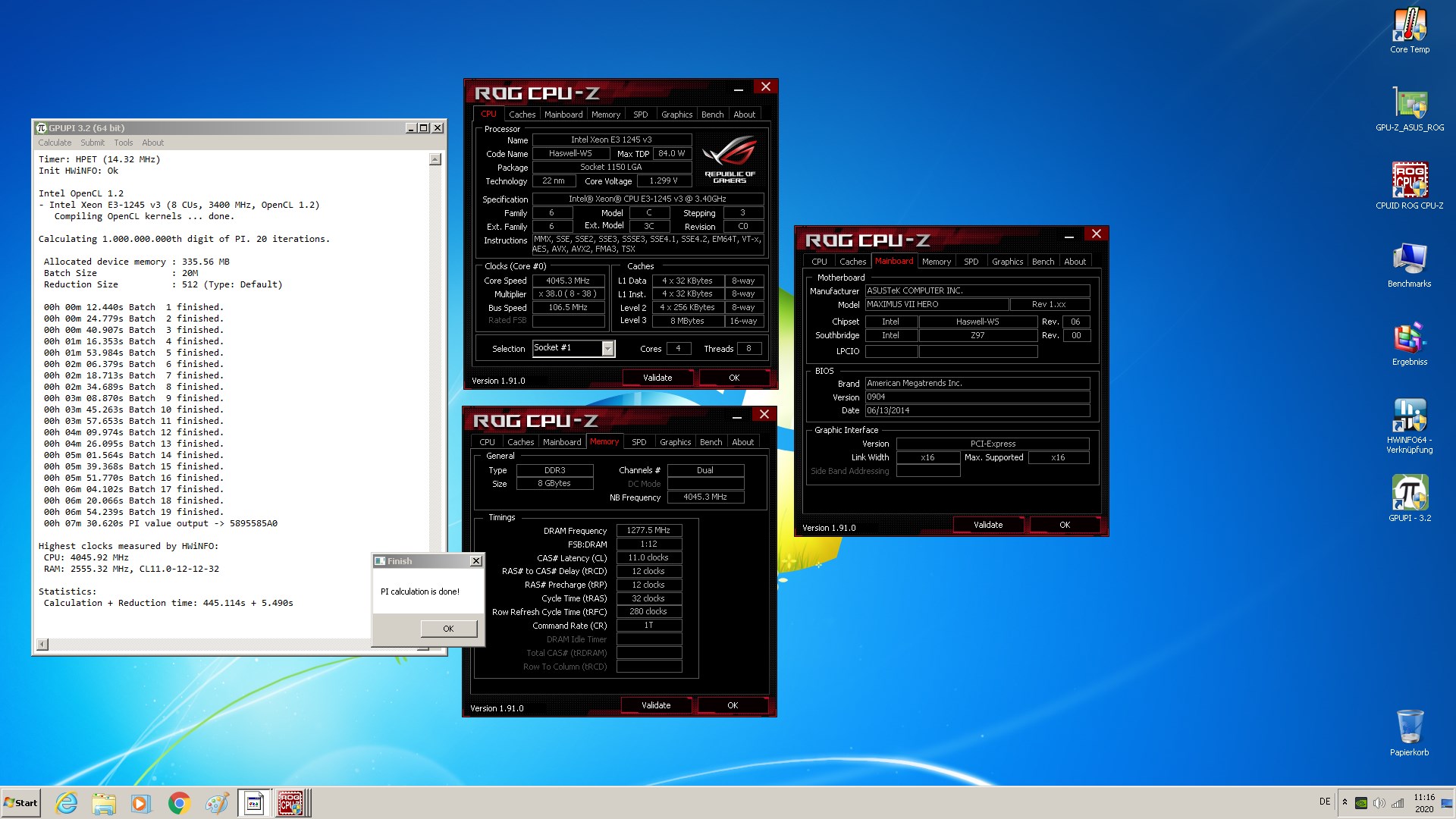Open Core Temp desktop icon
This screenshot has height=819, width=1456.
[1410, 30]
